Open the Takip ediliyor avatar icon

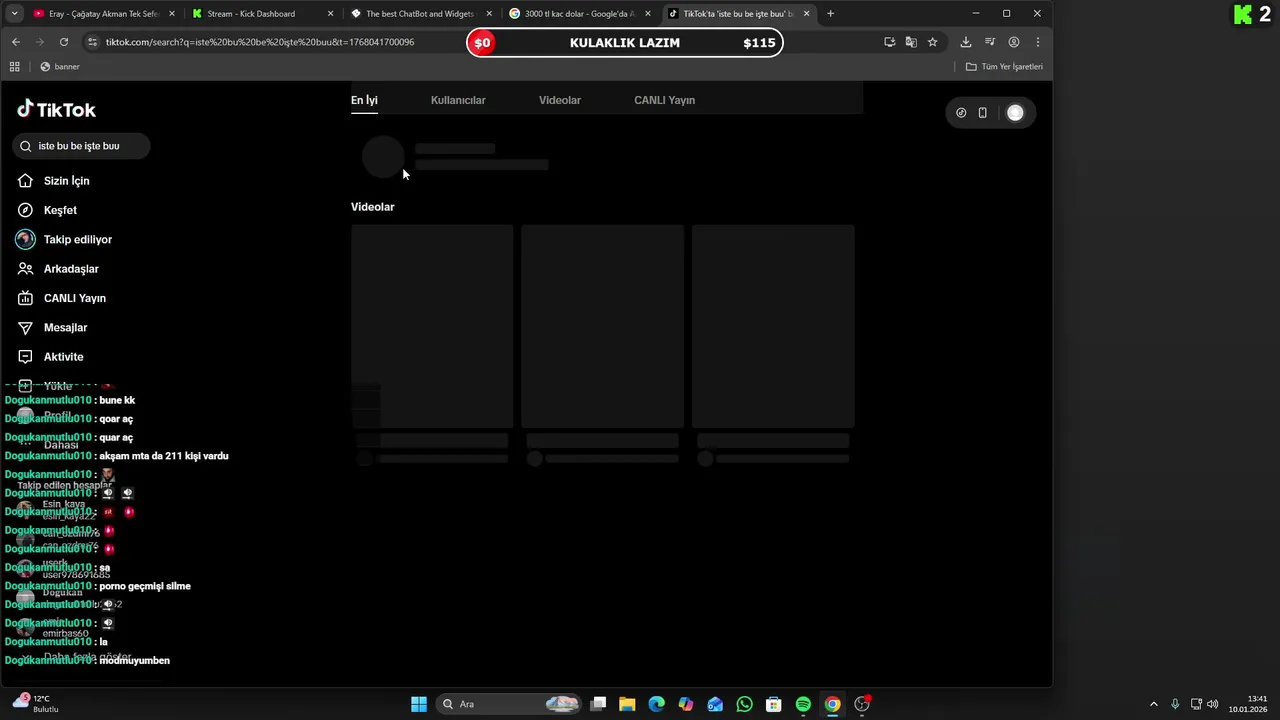coord(25,239)
